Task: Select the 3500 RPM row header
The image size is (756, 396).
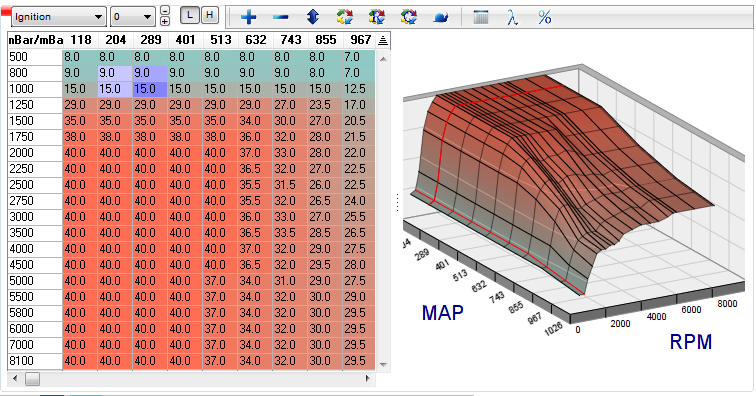Action: (x=35, y=232)
